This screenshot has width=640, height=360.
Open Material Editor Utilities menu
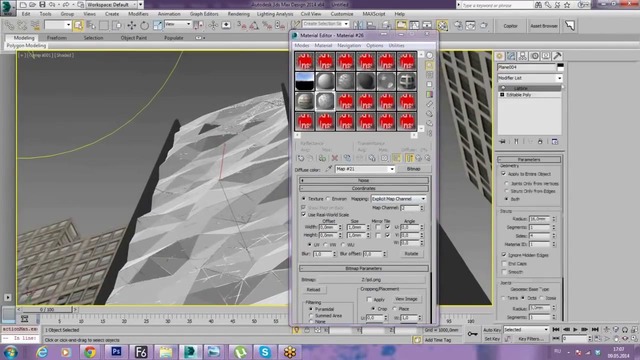click(396, 45)
